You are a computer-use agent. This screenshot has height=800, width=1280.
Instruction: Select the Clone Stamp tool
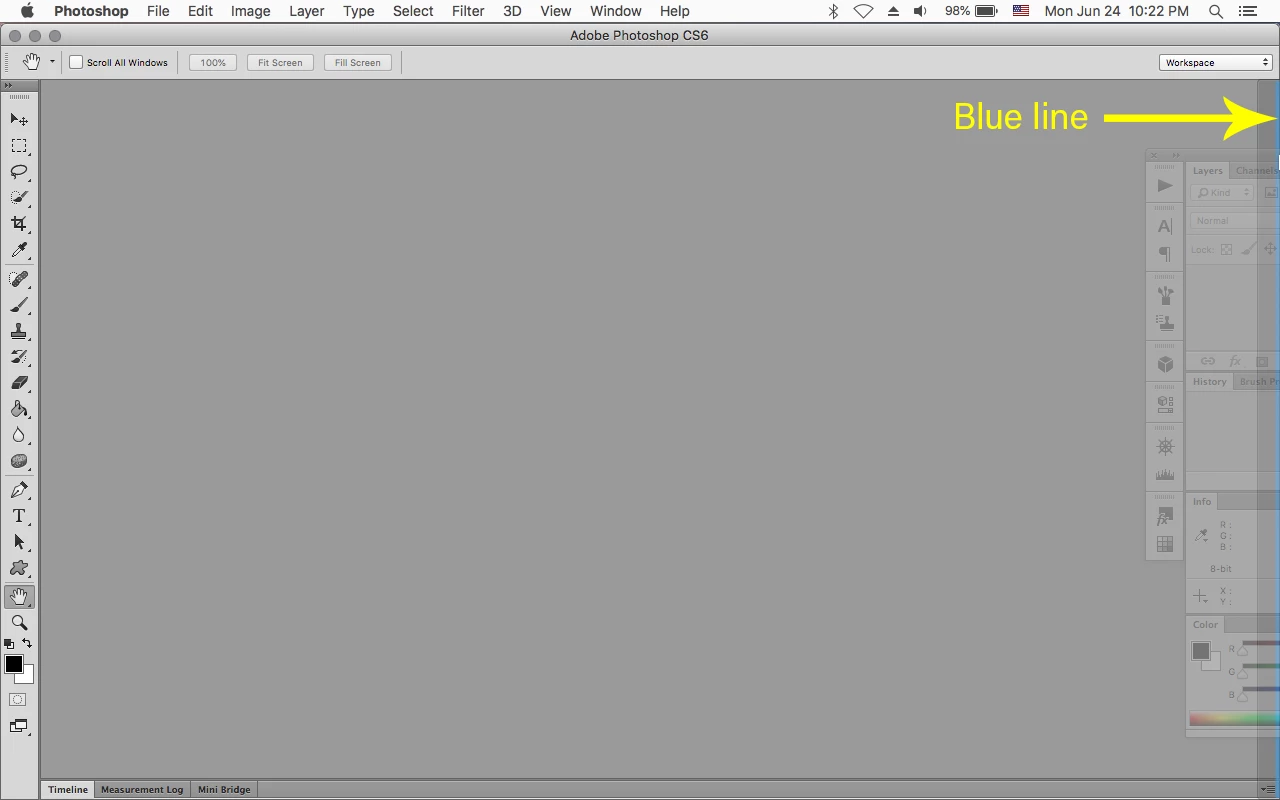coord(19,331)
